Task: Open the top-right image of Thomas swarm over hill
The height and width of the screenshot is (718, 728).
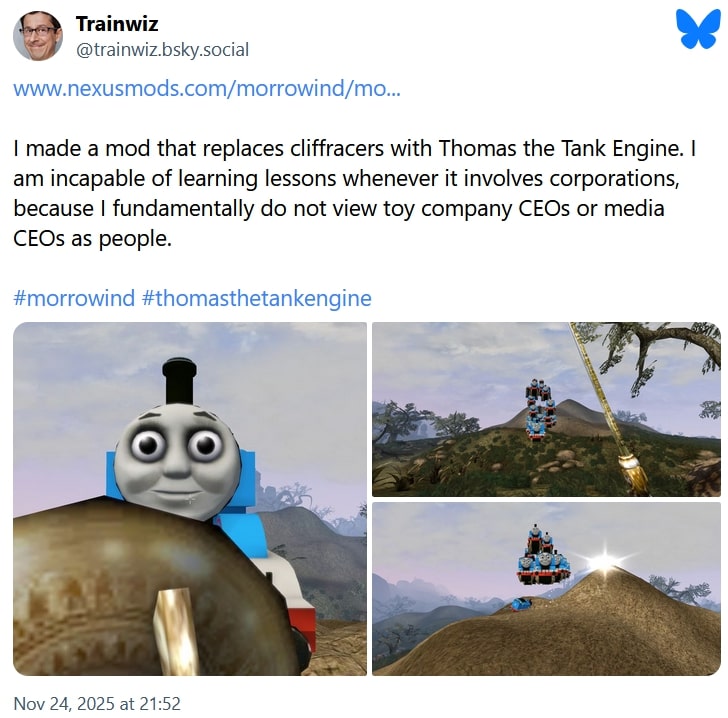Action: [546, 409]
